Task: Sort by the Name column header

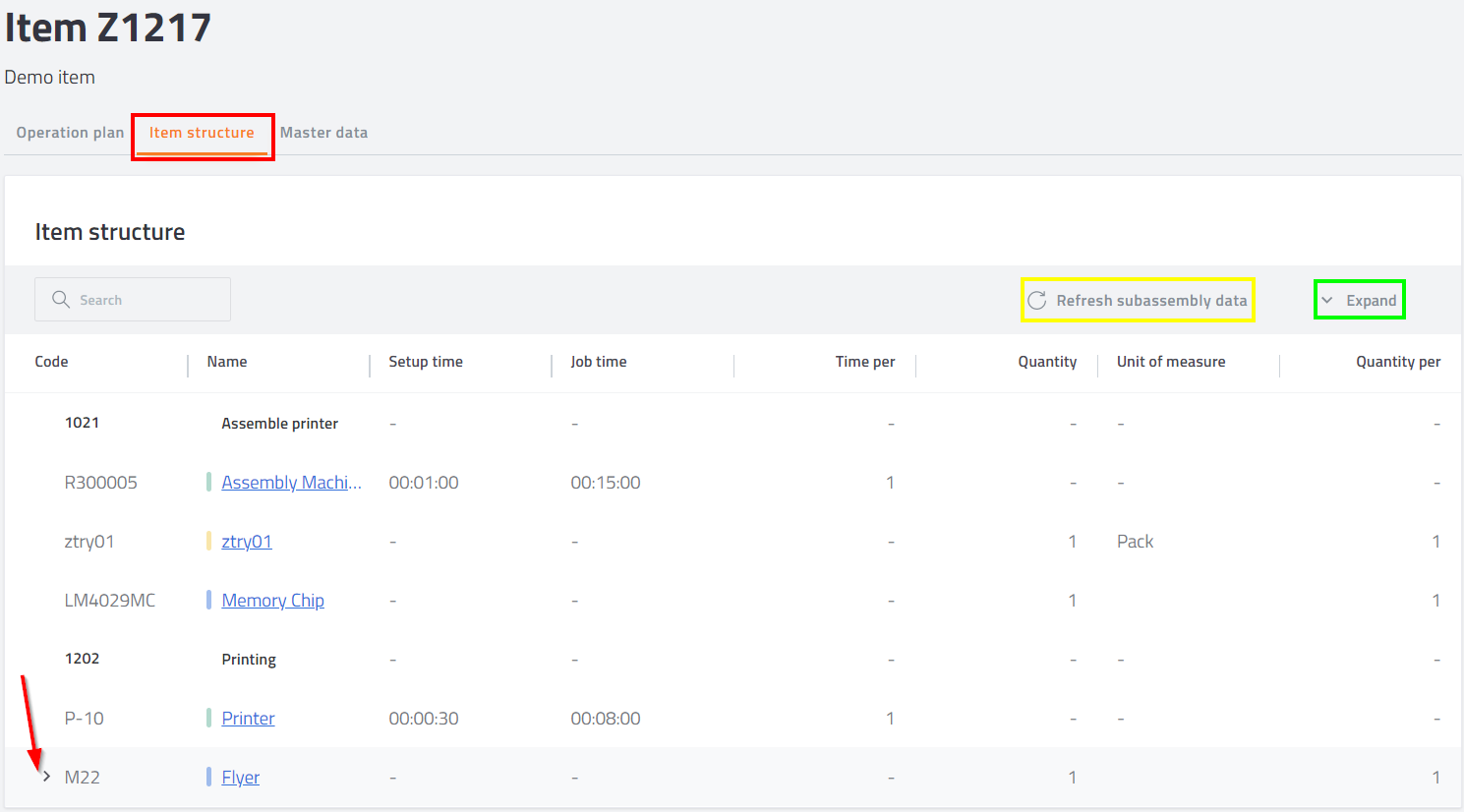Action: pos(227,362)
